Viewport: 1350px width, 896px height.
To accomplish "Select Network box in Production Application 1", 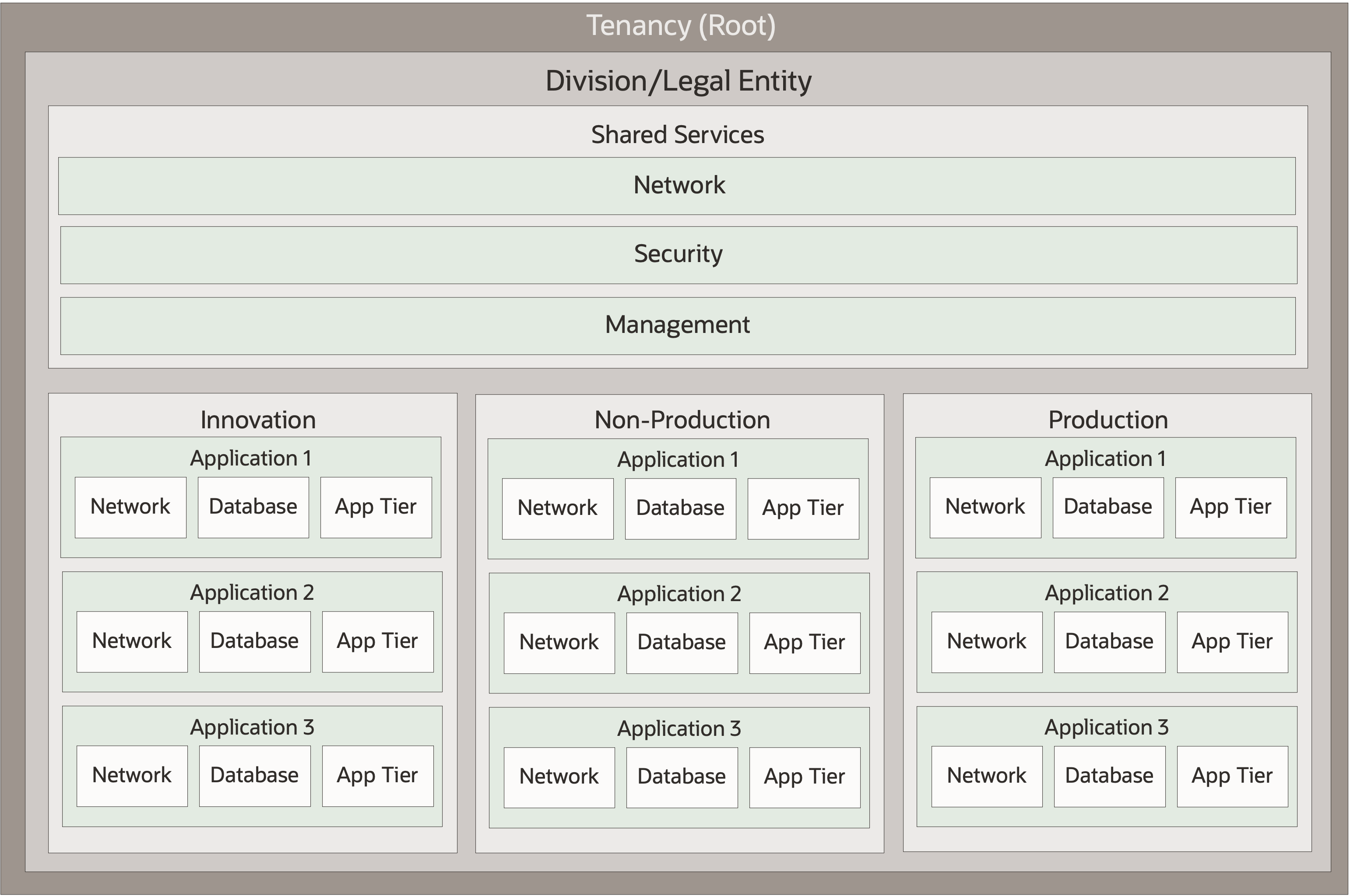I will tap(985, 507).
